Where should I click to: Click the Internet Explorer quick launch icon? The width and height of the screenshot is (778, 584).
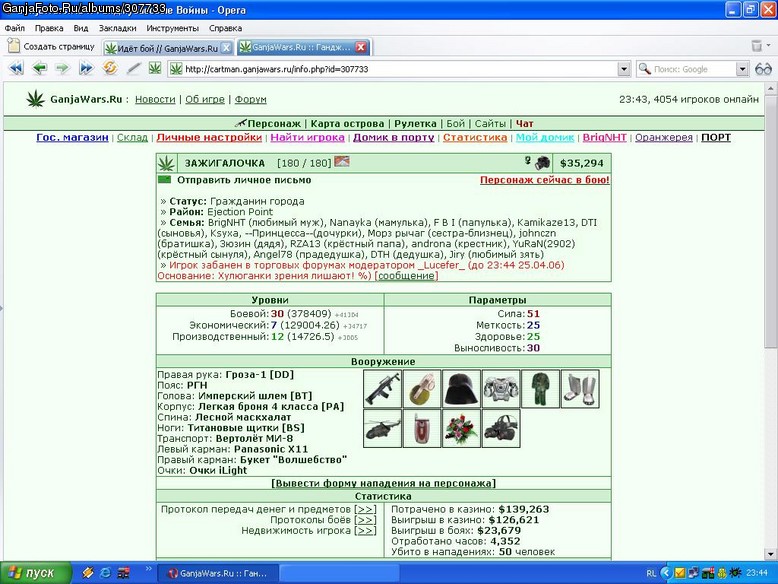[105, 573]
